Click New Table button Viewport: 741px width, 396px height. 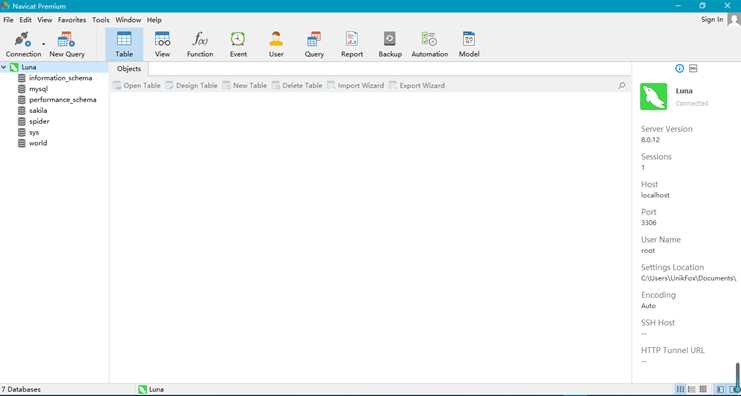[x=244, y=86]
